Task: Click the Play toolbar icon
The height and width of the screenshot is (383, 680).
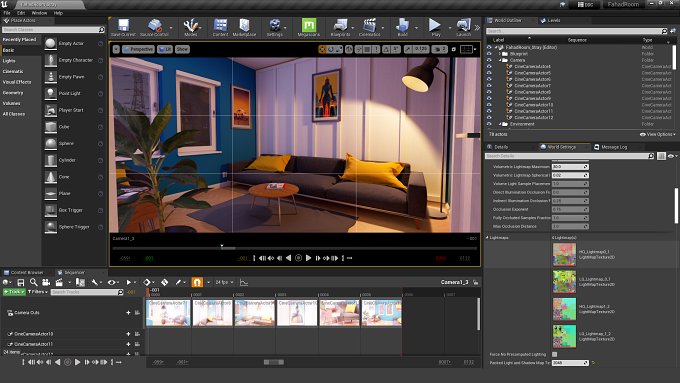Action: pyautogui.click(x=435, y=25)
